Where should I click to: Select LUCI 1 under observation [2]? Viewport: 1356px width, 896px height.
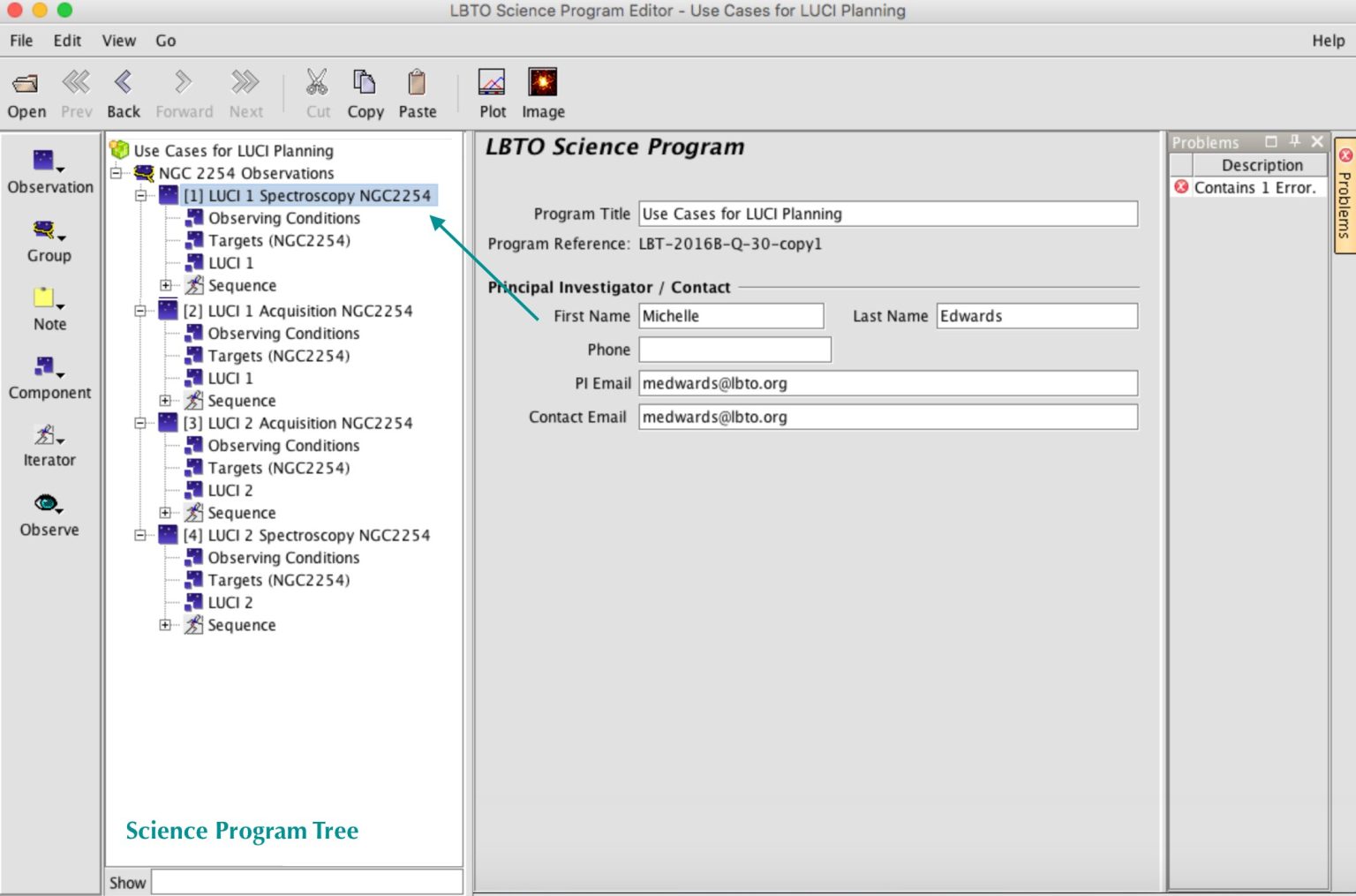point(230,378)
